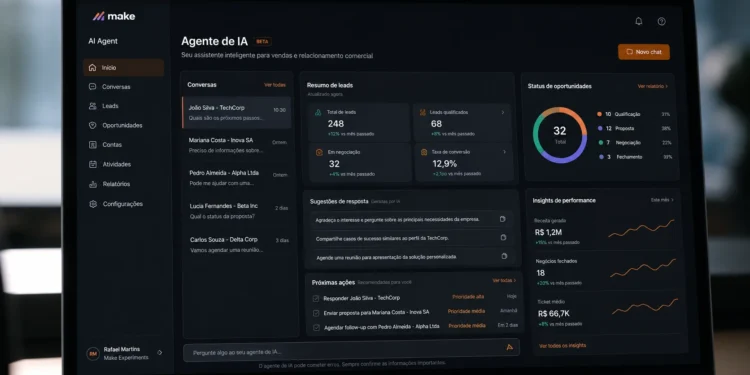Viewport: 750px width, 375px height.
Task: Click the 'Em 2 dias' due label
Action: [x=507, y=325]
